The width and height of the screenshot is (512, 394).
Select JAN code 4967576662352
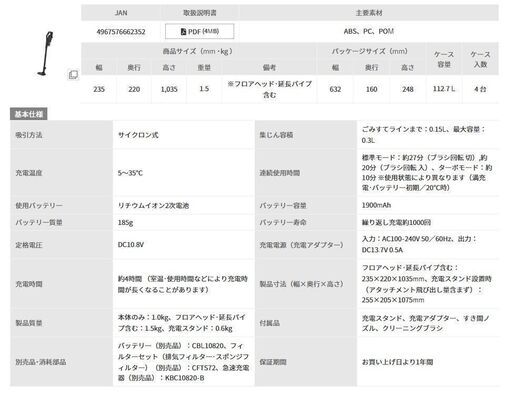pos(121,32)
